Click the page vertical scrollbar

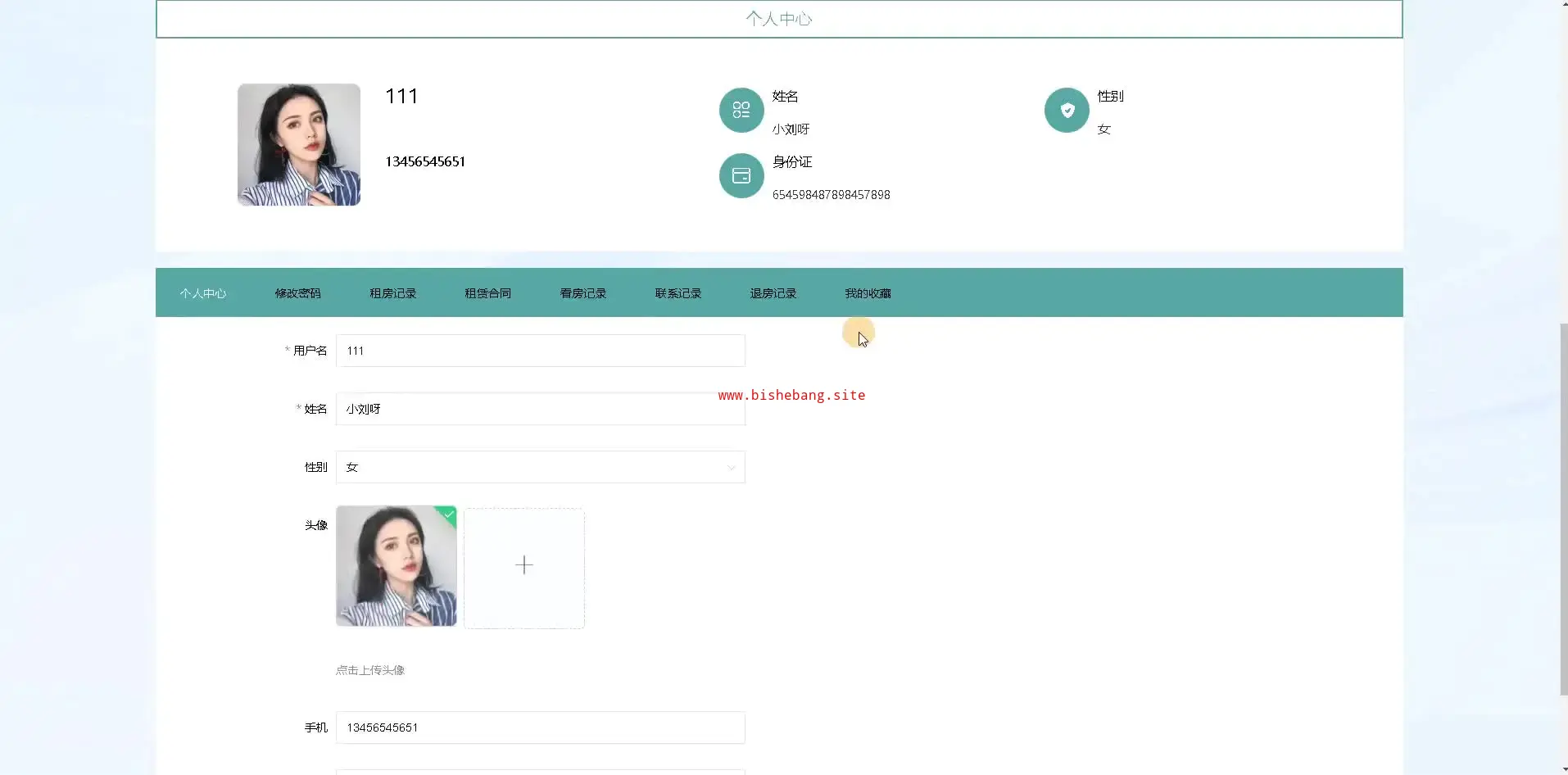1563,510
